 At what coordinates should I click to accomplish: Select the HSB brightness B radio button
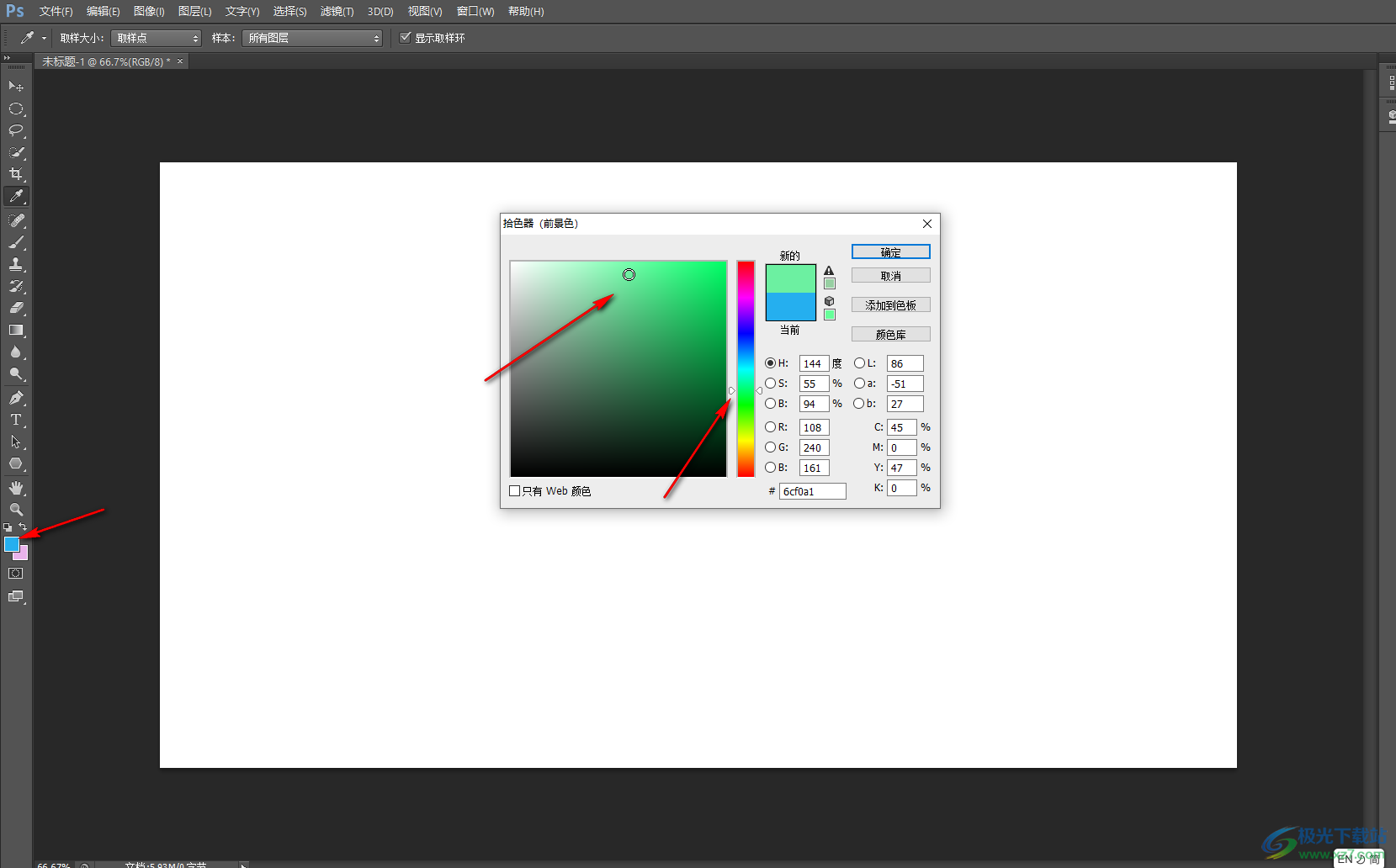(770, 404)
